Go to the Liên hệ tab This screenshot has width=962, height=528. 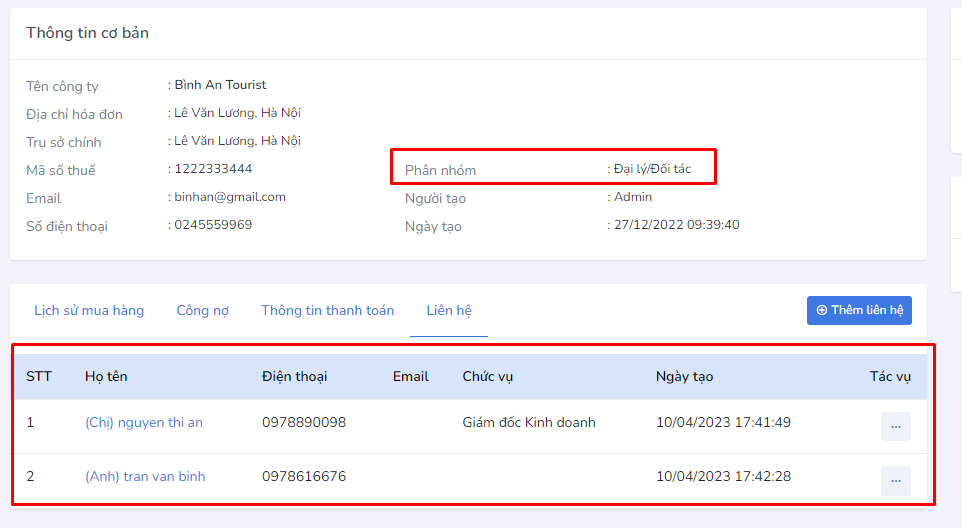(448, 311)
